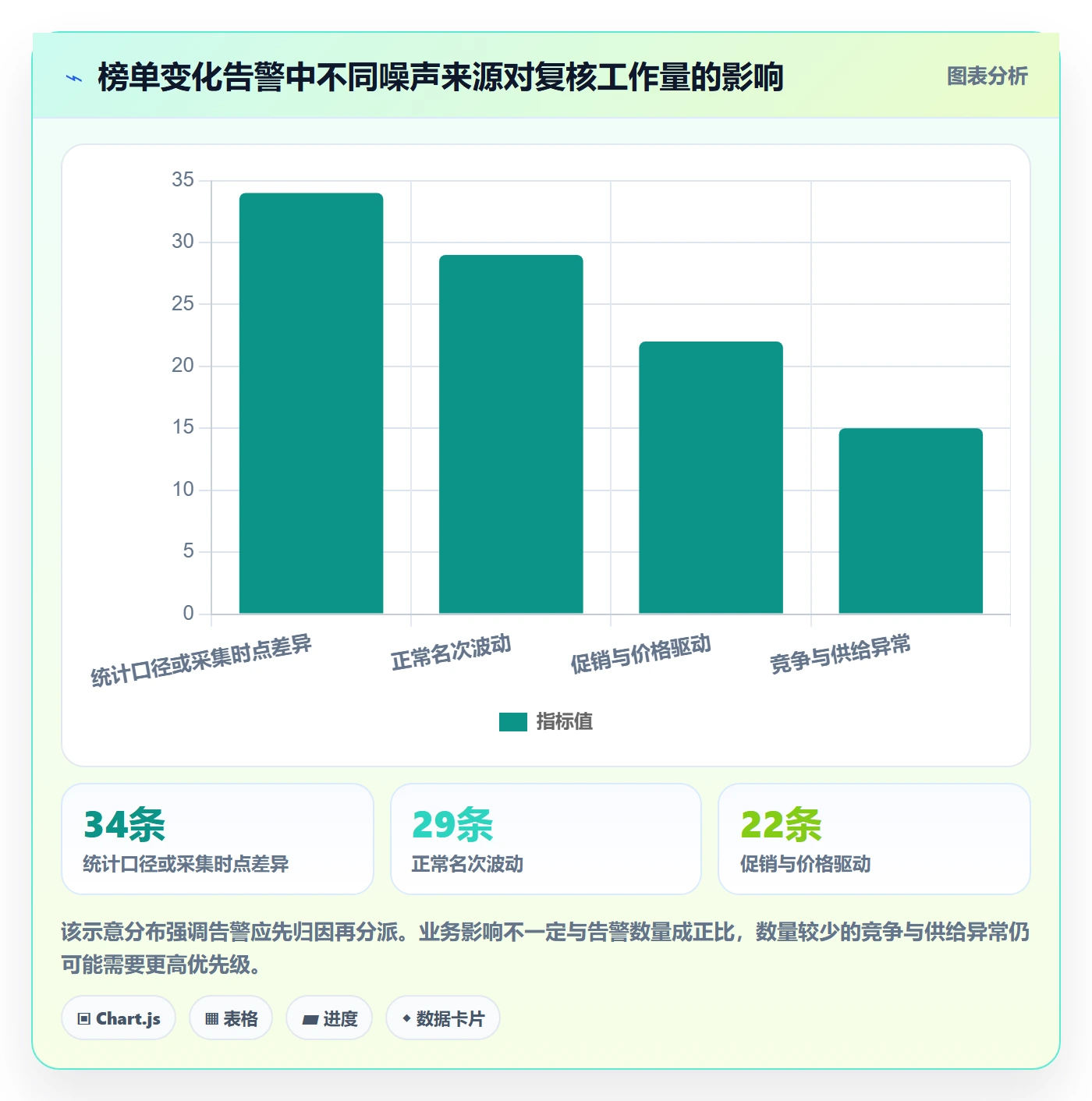Click the Chart.js tag chip
The image size is (1092, 1101).
119,1018
